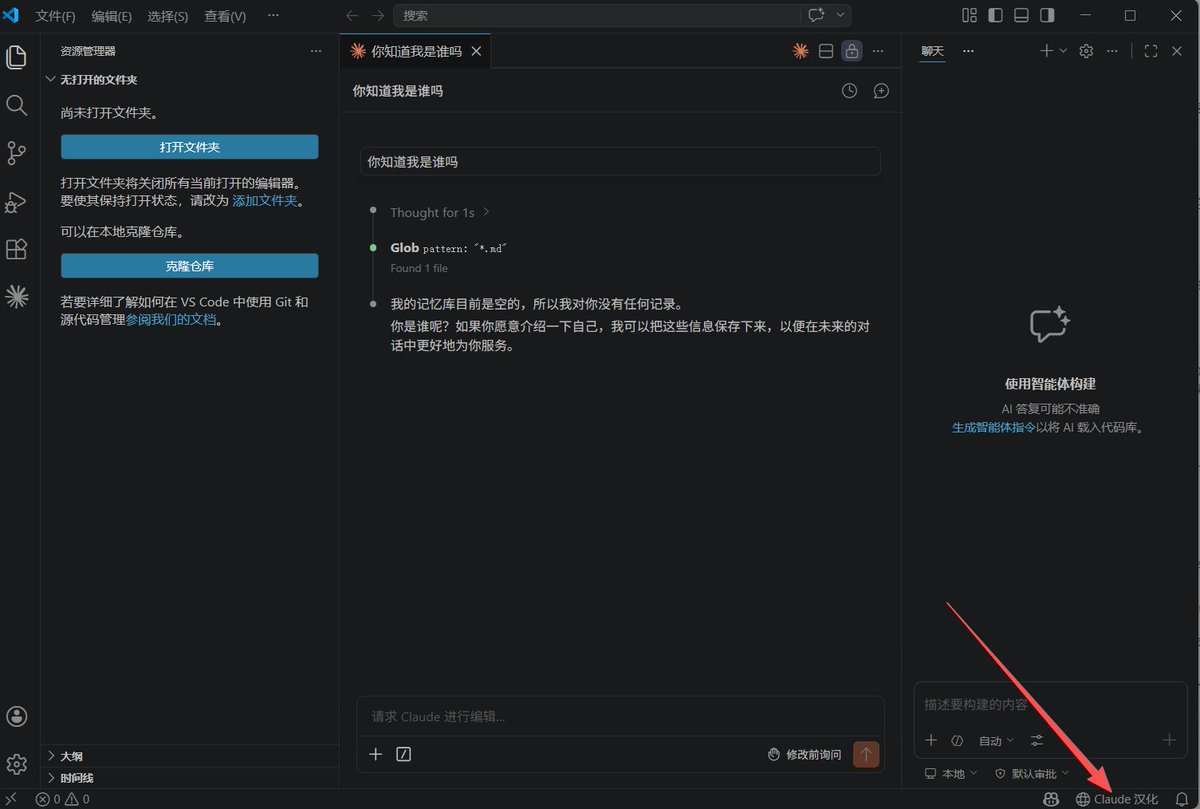Expand the 时间线 section
The height and width of the screenshot is (809, 1200).
click(x=77, y=778)
